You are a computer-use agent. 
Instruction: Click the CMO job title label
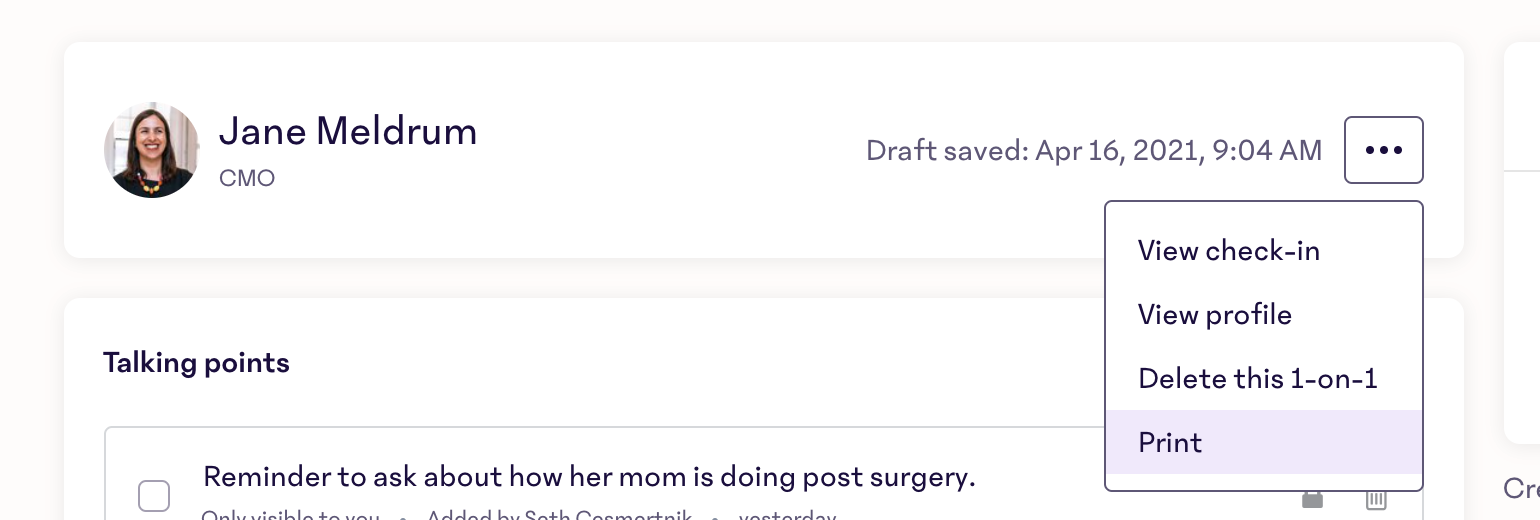pyautogui.click(x=246, y=179)
